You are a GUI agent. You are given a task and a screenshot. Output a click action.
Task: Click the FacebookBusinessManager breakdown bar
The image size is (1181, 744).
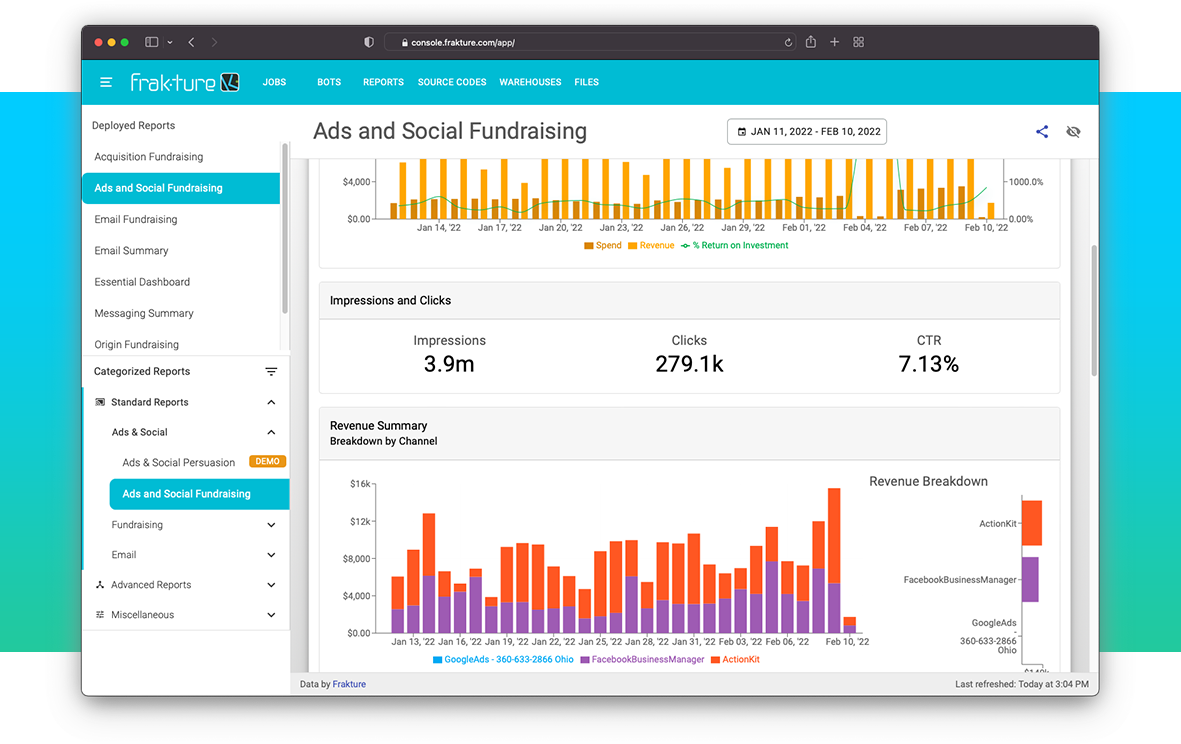coord(1030,580)
